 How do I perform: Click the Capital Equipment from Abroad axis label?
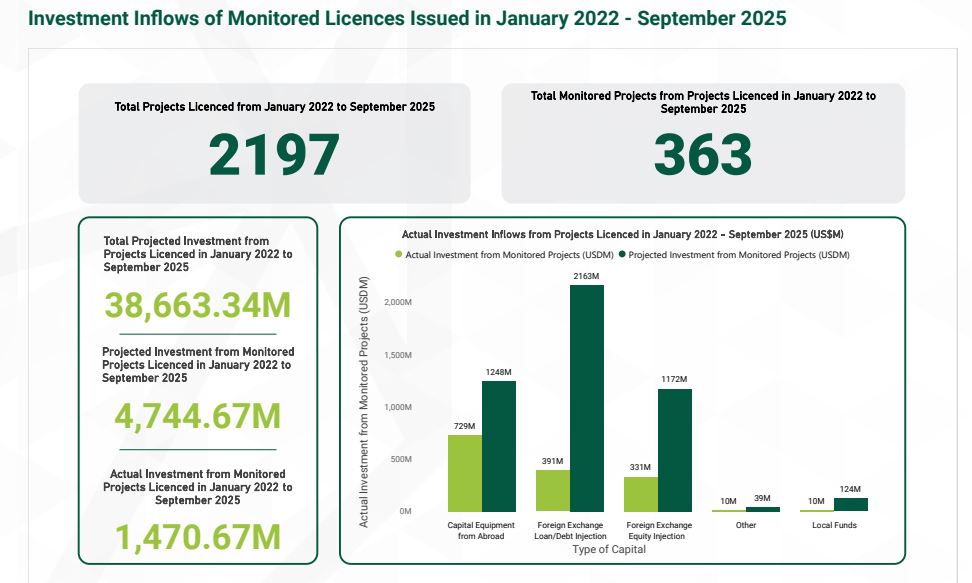pyautogui.click(x=481, y=529)
